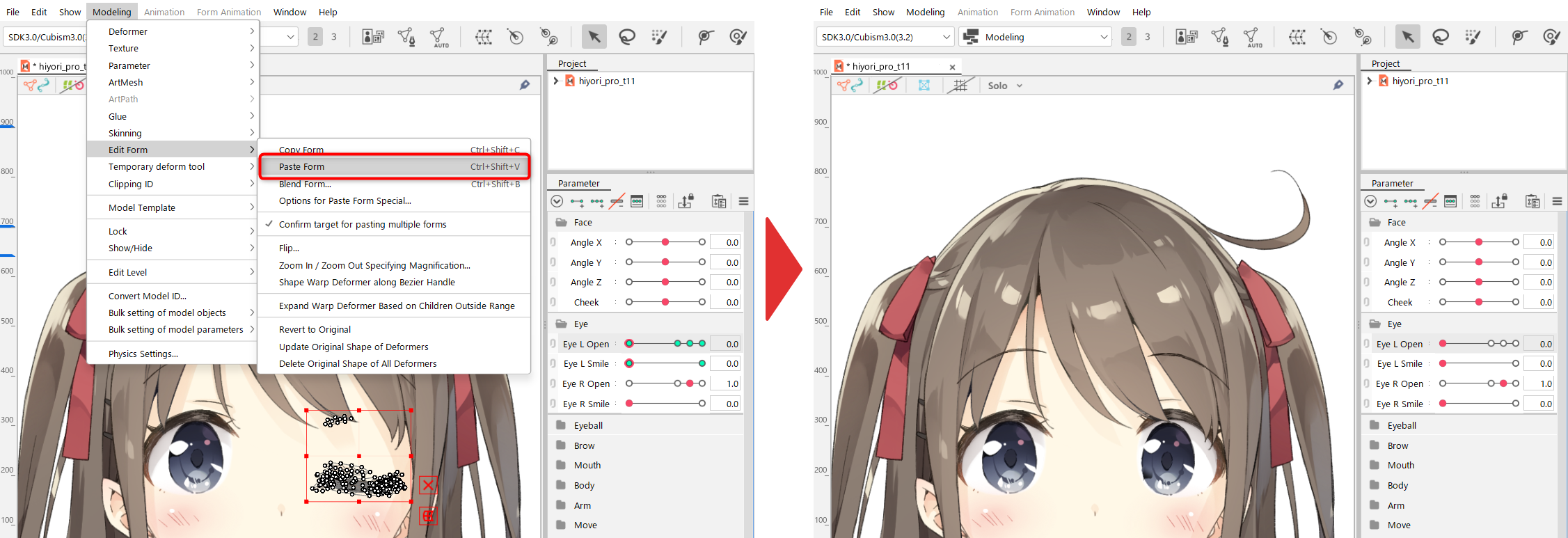This screenshot has width=1568, height=538.
Task: Choose the Brush selection tool in right toolbar
Action: (1473, 37)
